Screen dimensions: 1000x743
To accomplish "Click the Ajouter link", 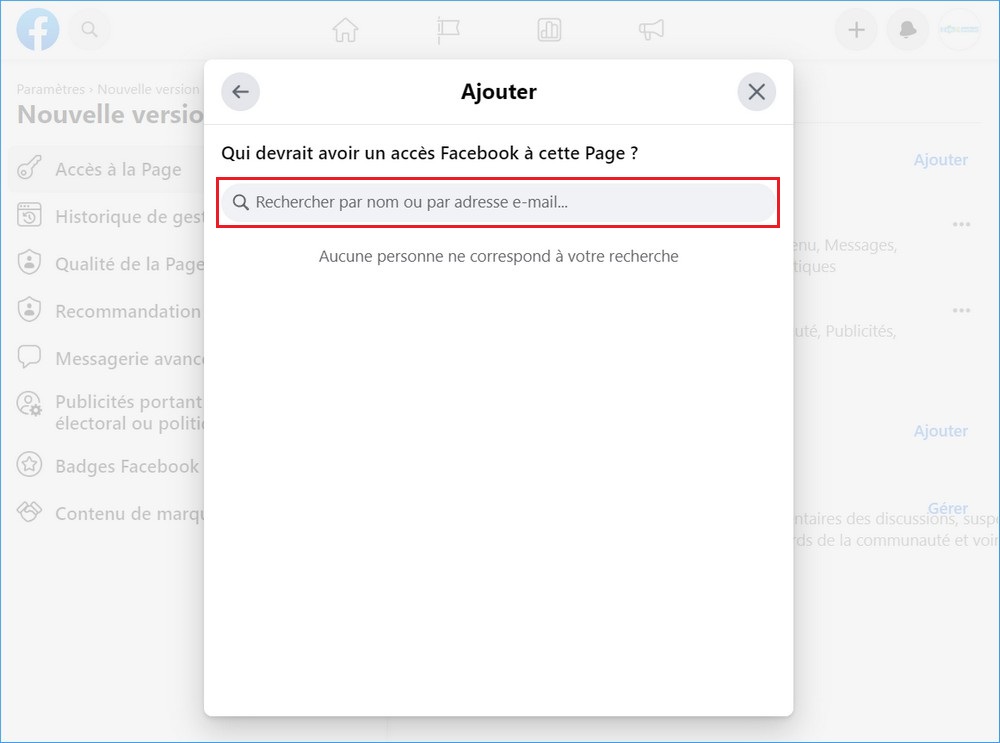I will 940,160.
